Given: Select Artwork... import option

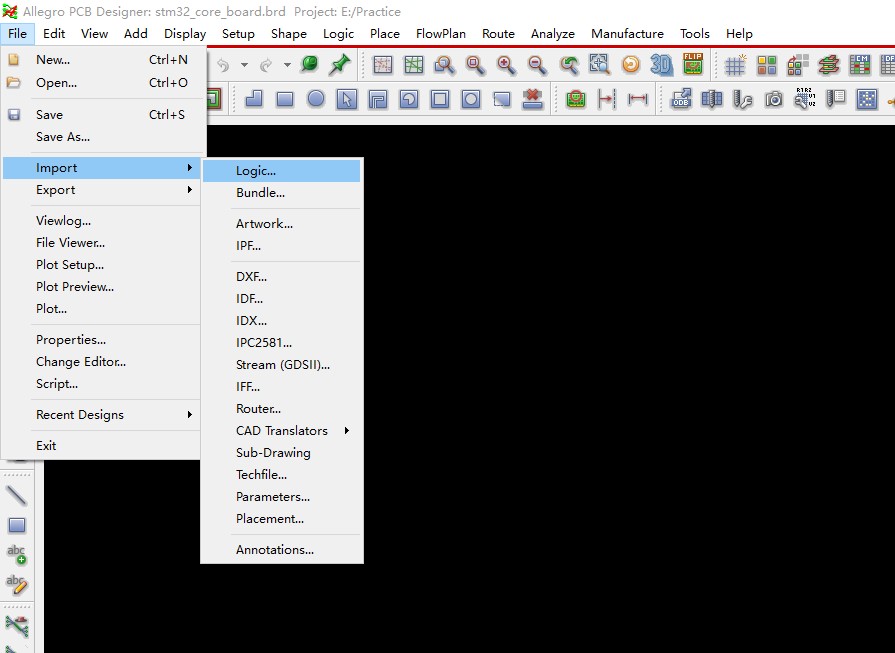Looking at the screenshot, I should tap(282, 224).
